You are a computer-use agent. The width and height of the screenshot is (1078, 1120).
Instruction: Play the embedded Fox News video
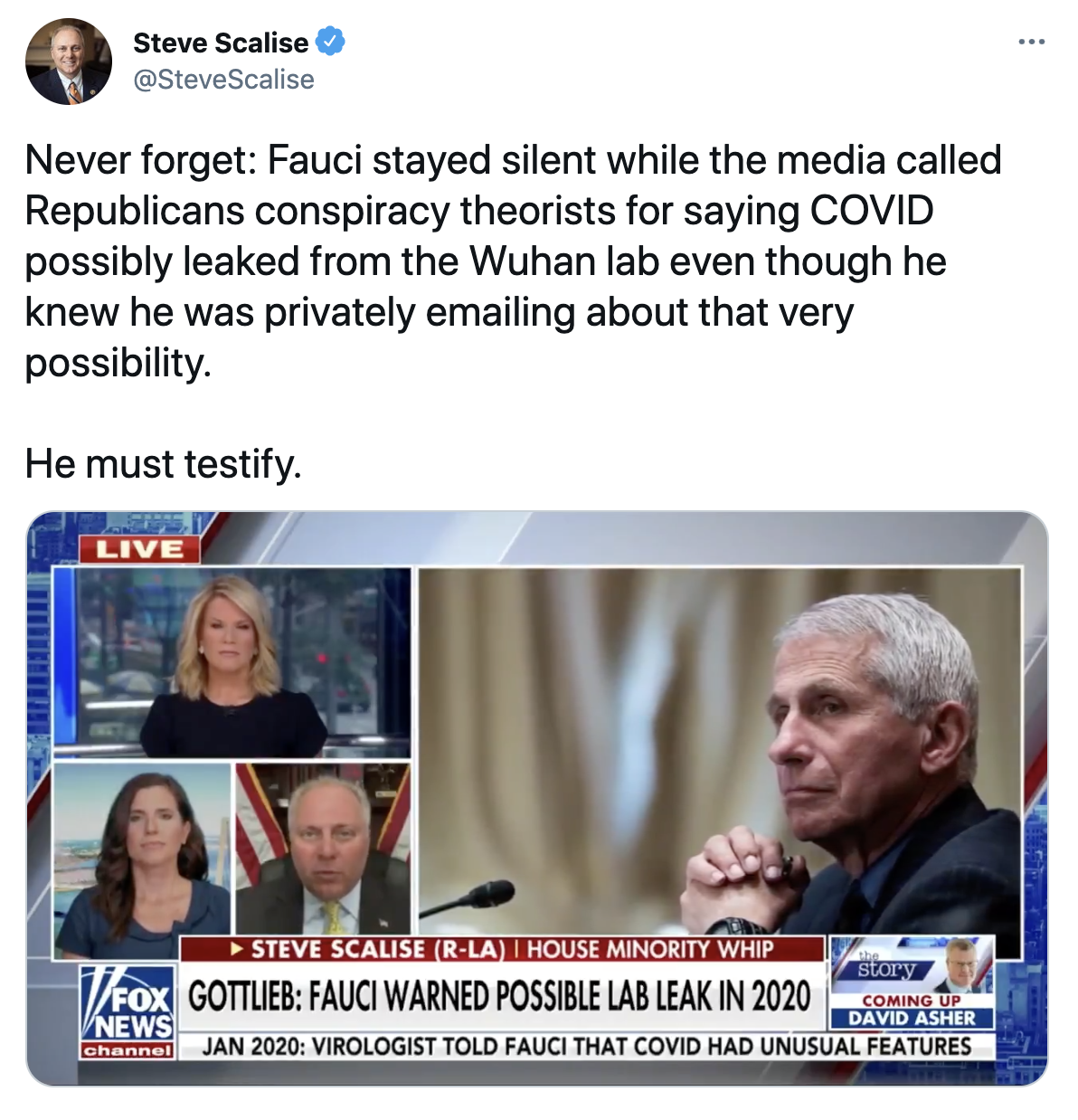pos(537,799)
